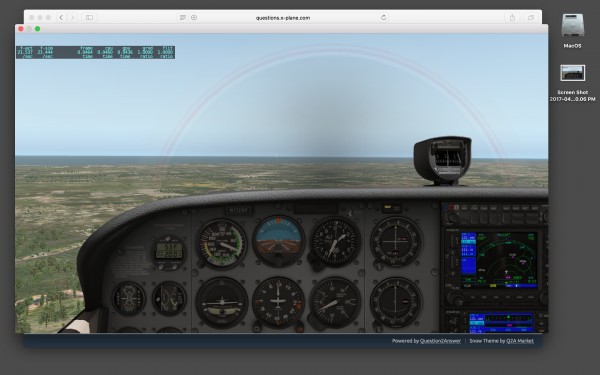Viewport: 600px width, 375px height.
Task: Click the GPS moving map display
Action: [x=499, y=259]
